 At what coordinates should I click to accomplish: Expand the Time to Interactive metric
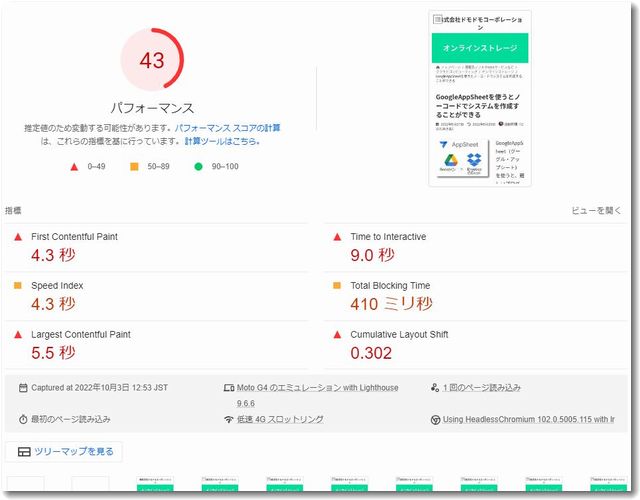[x=387, y=237]
